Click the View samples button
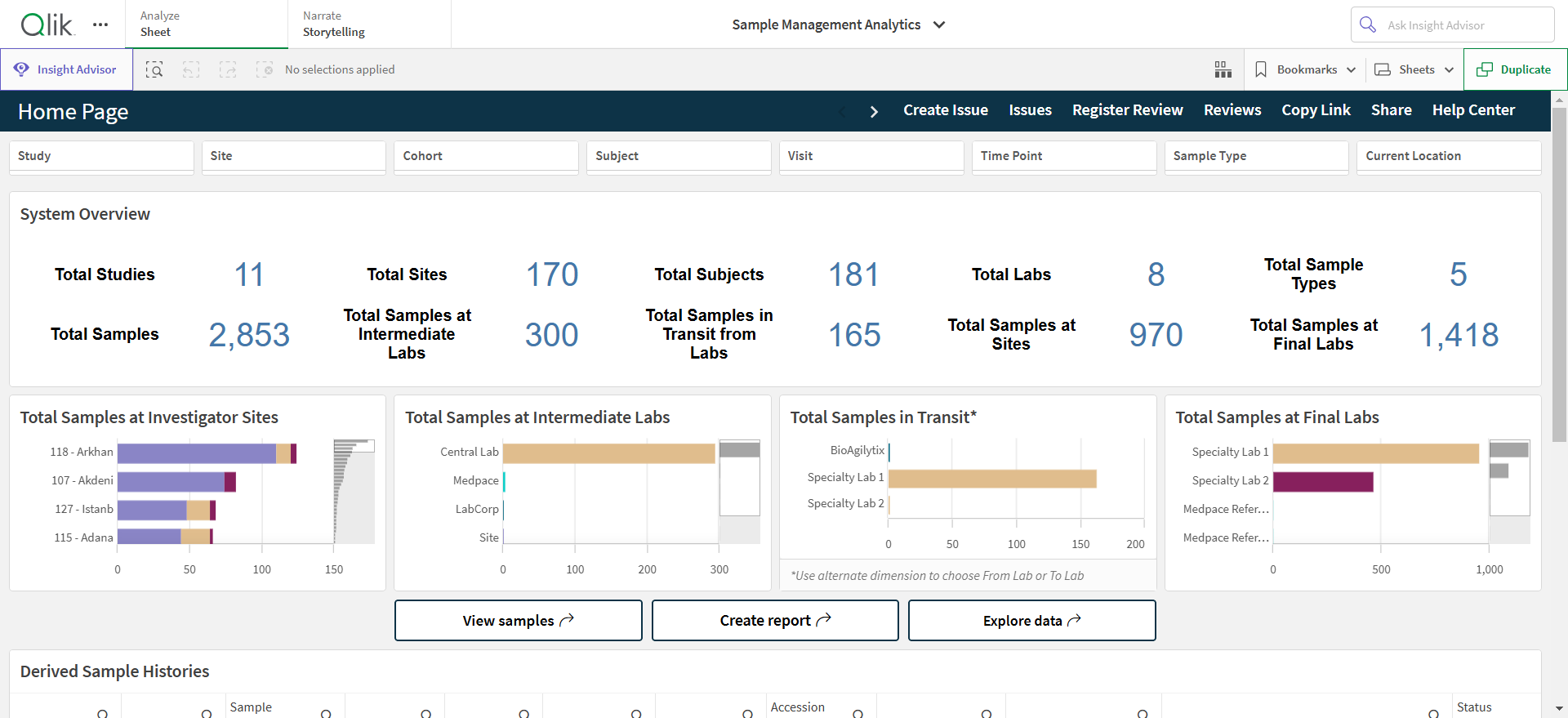 [x=519, y=621]
